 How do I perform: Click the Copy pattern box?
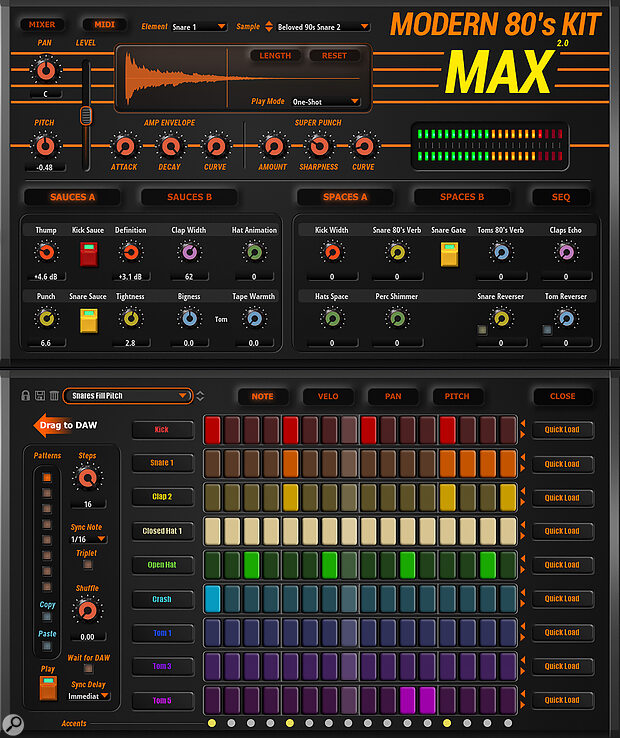coord(47,616)
